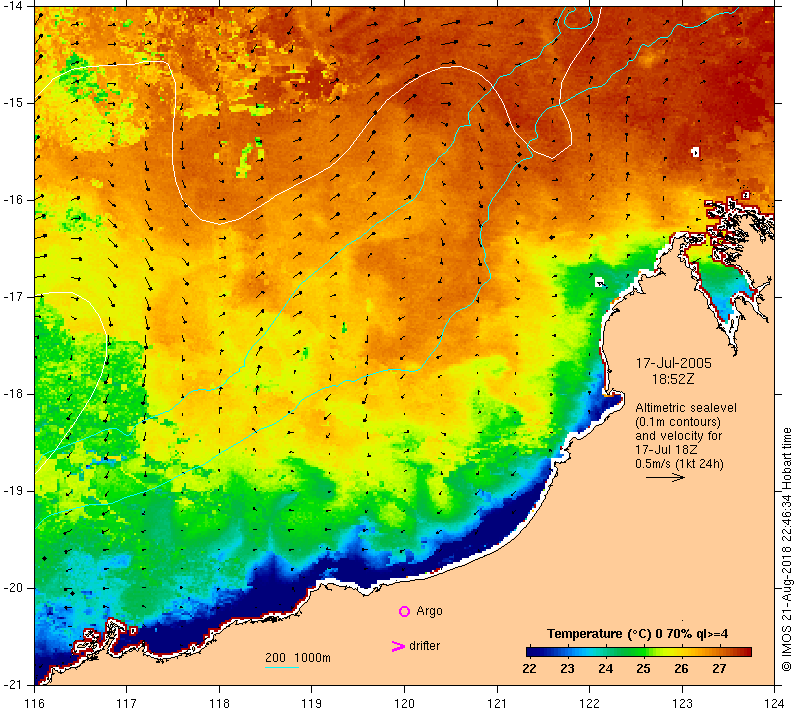The height and width of the screenshot is (710, 800).
Task: Click the latitude axis label -20
Action: [x=12, y=588]
